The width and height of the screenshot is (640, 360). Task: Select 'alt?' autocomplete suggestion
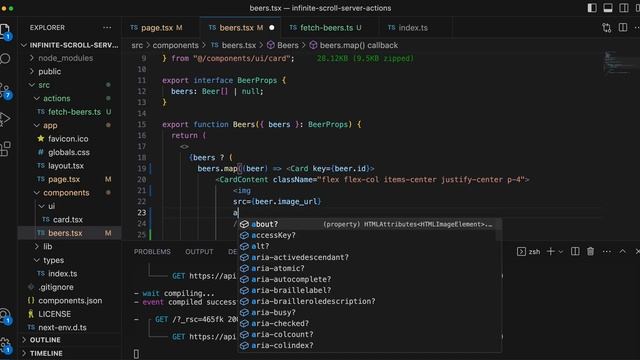click(x=369, y=246)
